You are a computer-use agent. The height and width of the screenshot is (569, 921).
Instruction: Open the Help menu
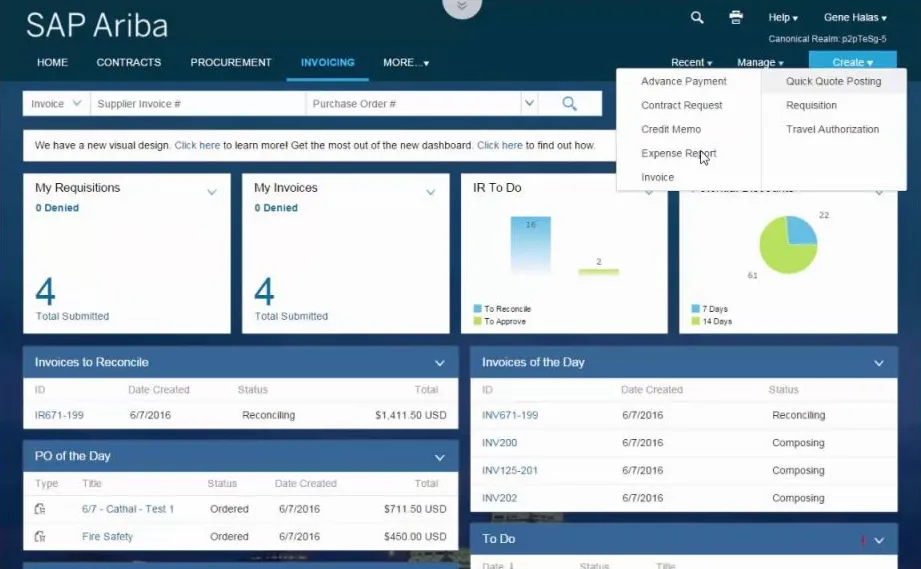click(x=782, y=18)
